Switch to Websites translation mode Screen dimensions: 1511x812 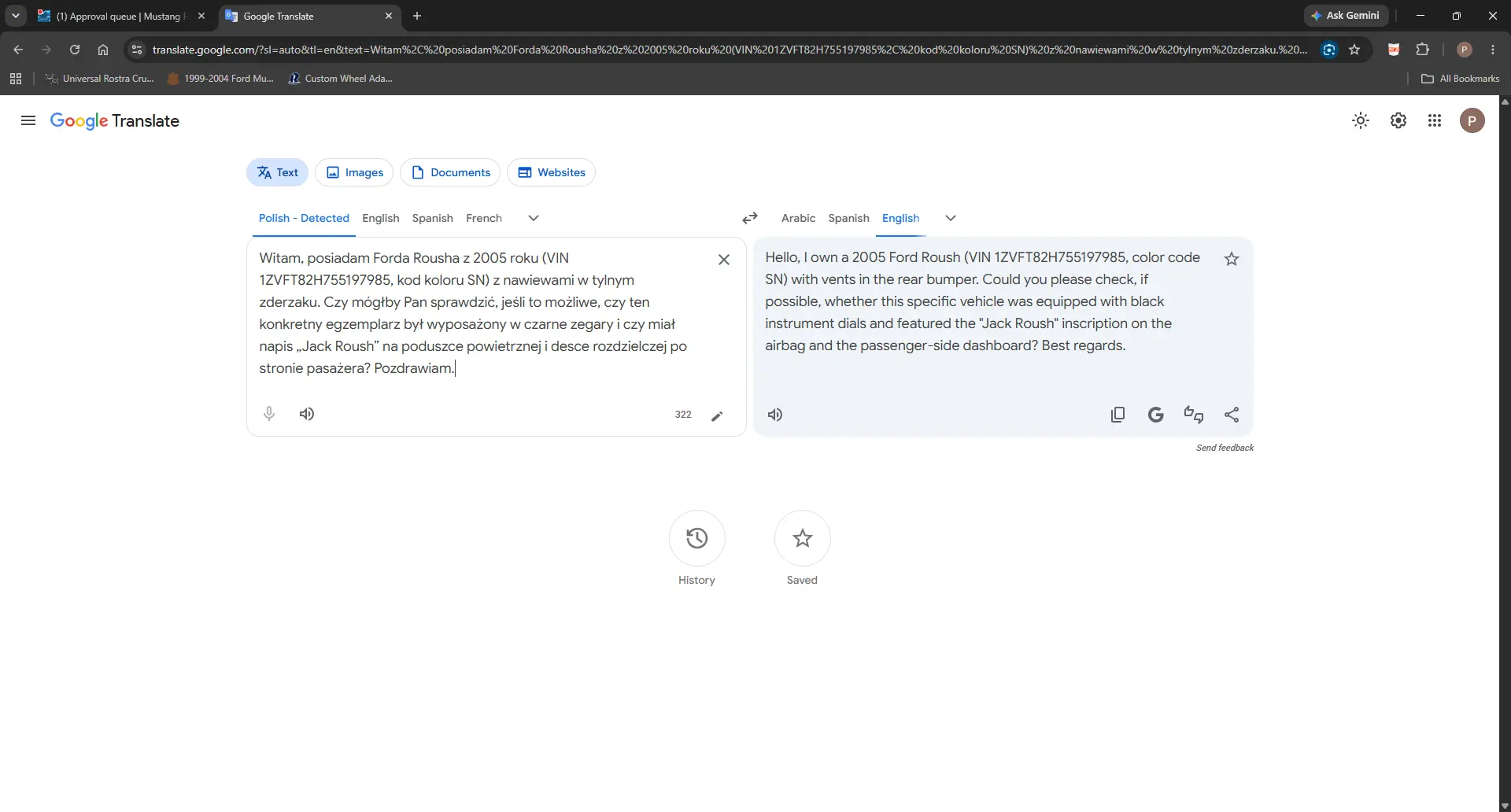(551, 172)
